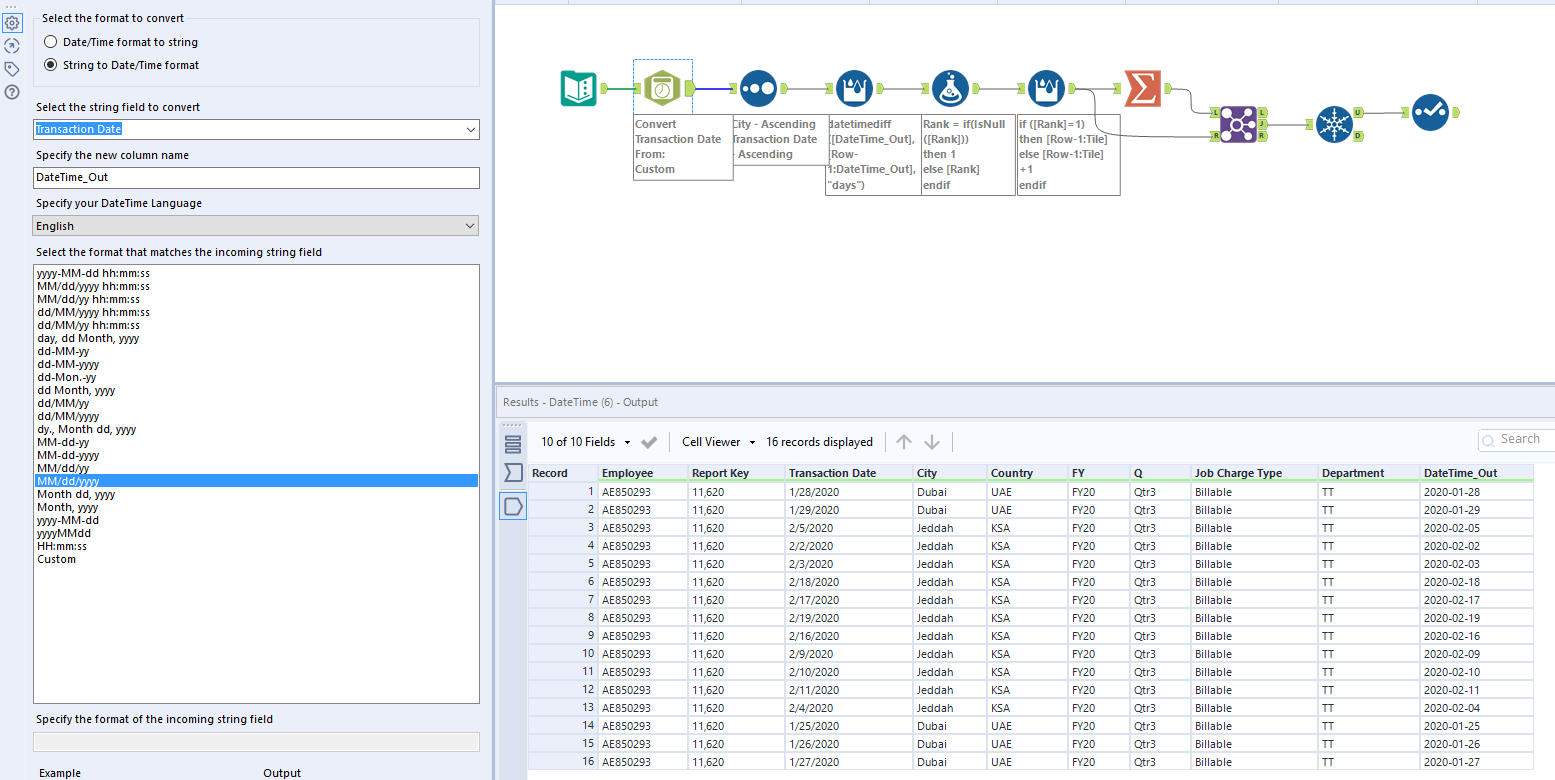Image resolution: width=1555 pixels, height=780 pixels.
Task: Expand the Cell Viewer dropdown
Action: tap(716, 442)
